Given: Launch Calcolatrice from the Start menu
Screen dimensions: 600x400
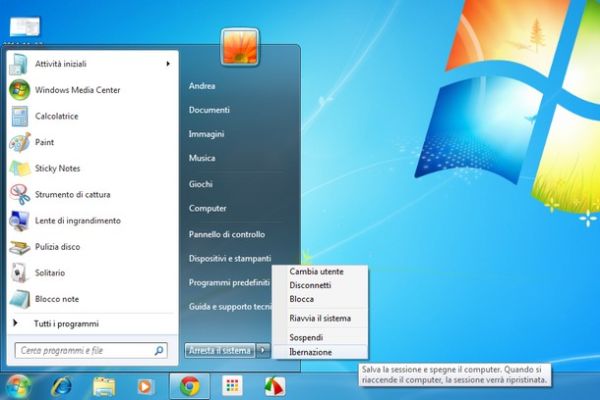Looking at the screenshot, I should click(x=57, y=116).
